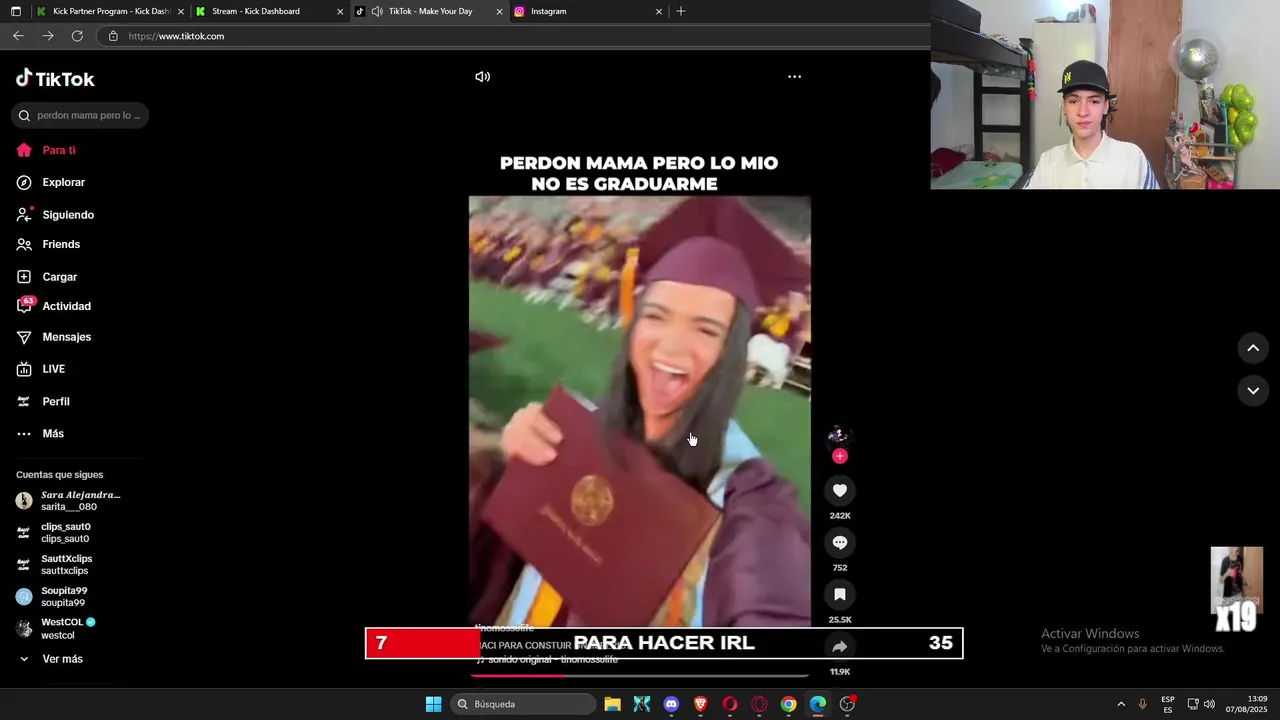
Task: Open the Mensajes inbox
Action: (x=54, y=338)
